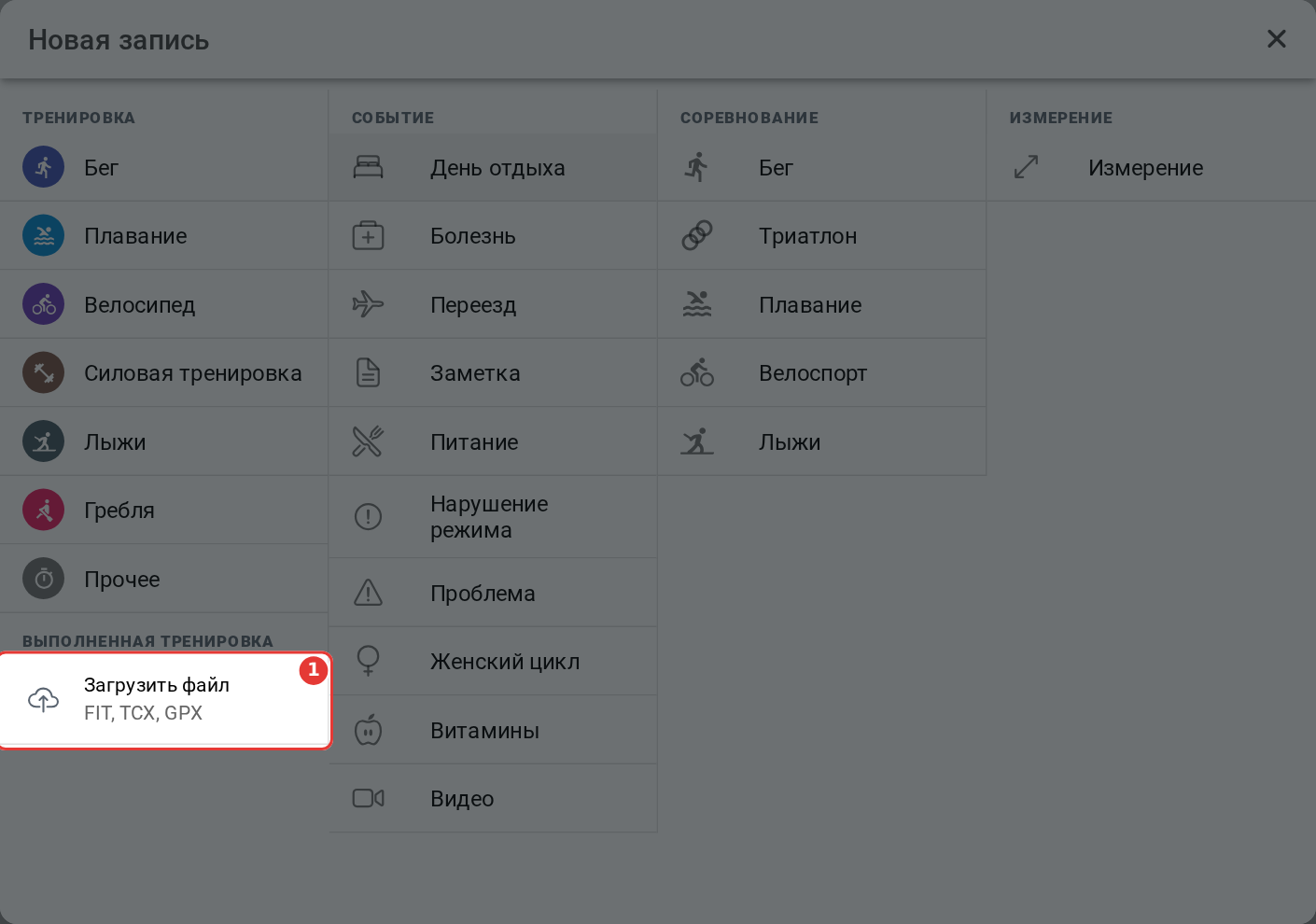The image size is (1316, 924).
Task: Choose the purple cycling icon for Велосипед
Action: [x=44, y=304]
